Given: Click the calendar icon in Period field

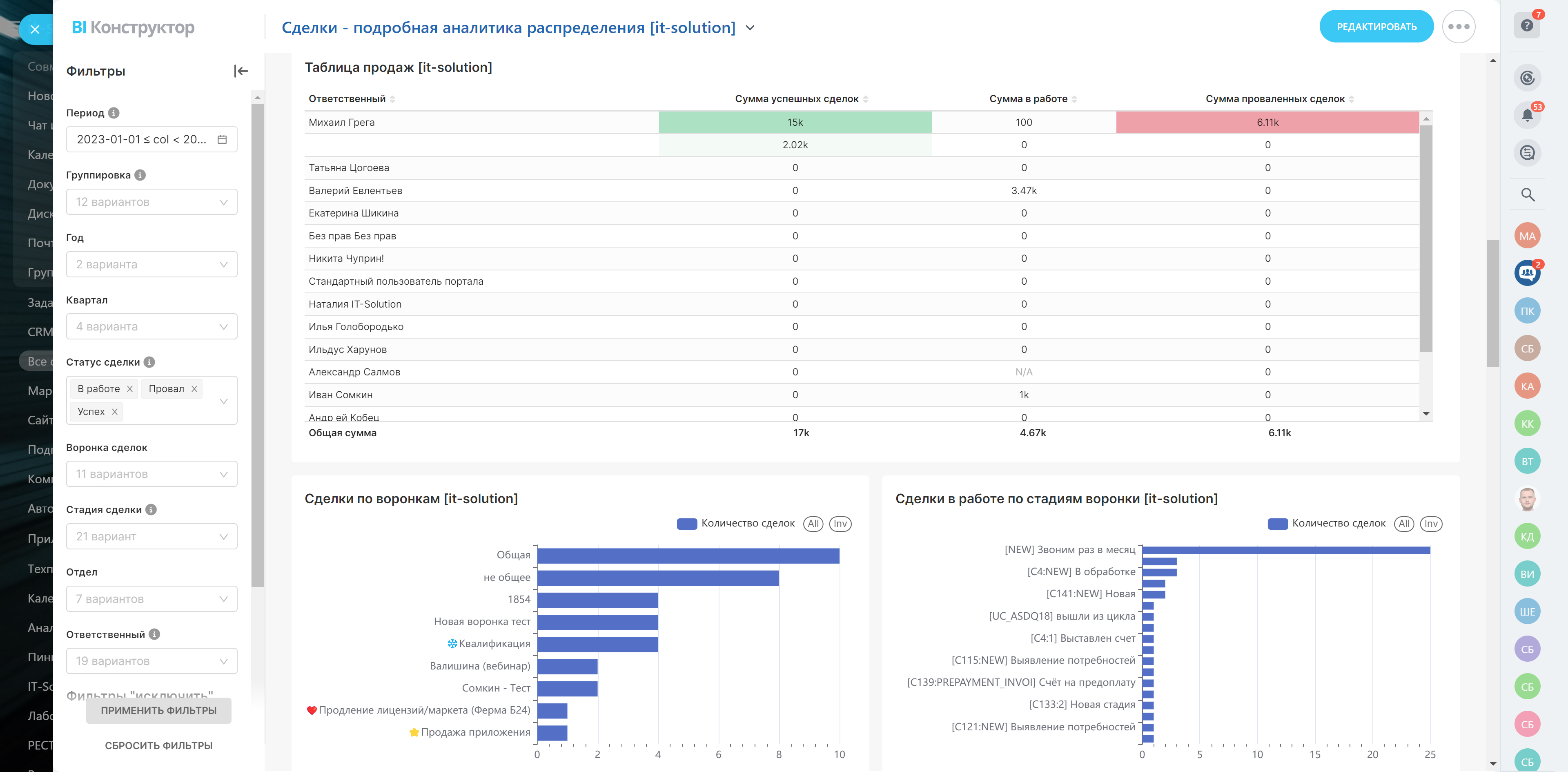Looking at the screenshot, I should [222, 139].
